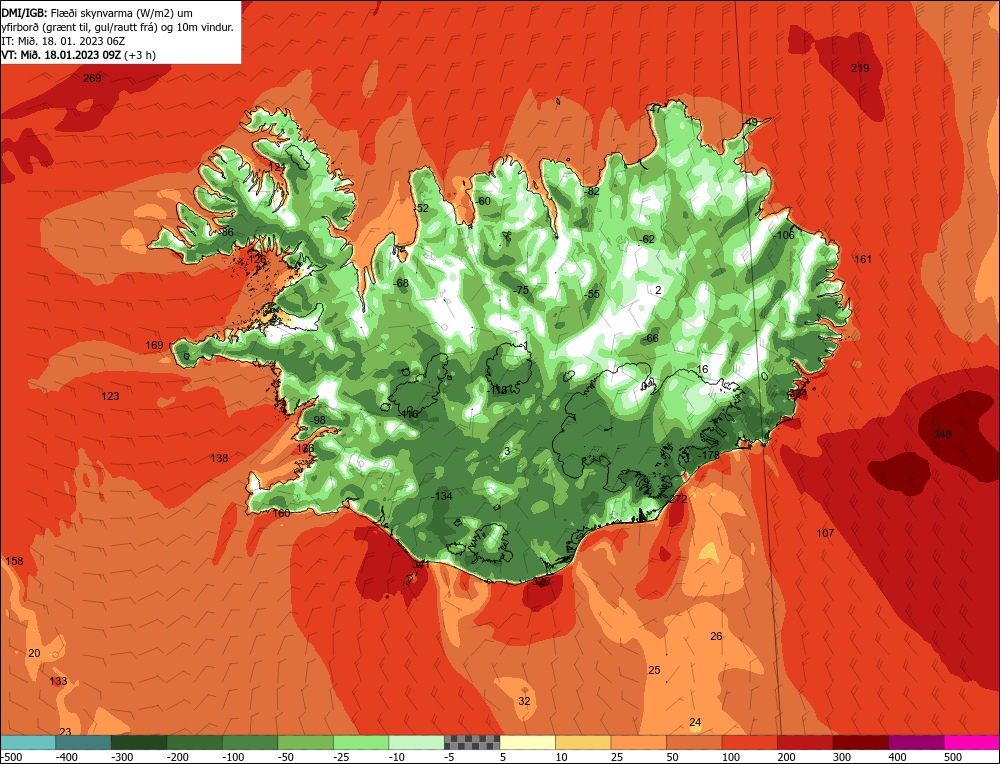This screenshot has height=764, width=1000.
Task: Click the '26' value over the southeastern sea
Action: [x=716, y=636]
